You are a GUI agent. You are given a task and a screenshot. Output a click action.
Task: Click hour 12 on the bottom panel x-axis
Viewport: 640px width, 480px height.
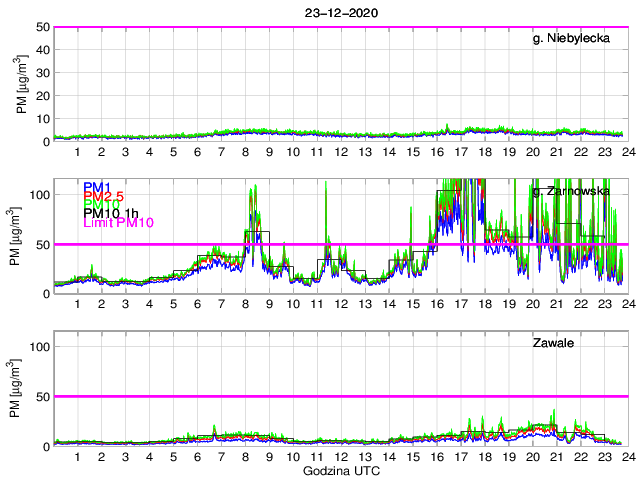pyautogui.click(x=341, y=457)
